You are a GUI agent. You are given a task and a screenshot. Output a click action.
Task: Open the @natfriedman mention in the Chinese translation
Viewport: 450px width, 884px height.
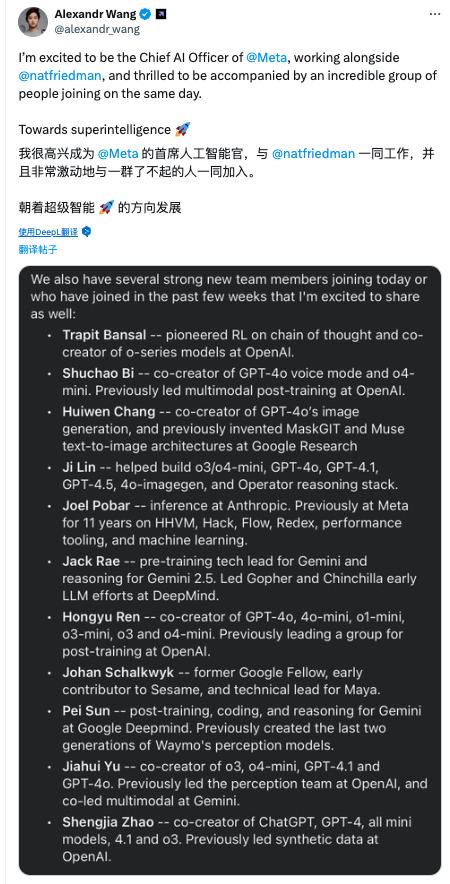[x=313, y=154]
